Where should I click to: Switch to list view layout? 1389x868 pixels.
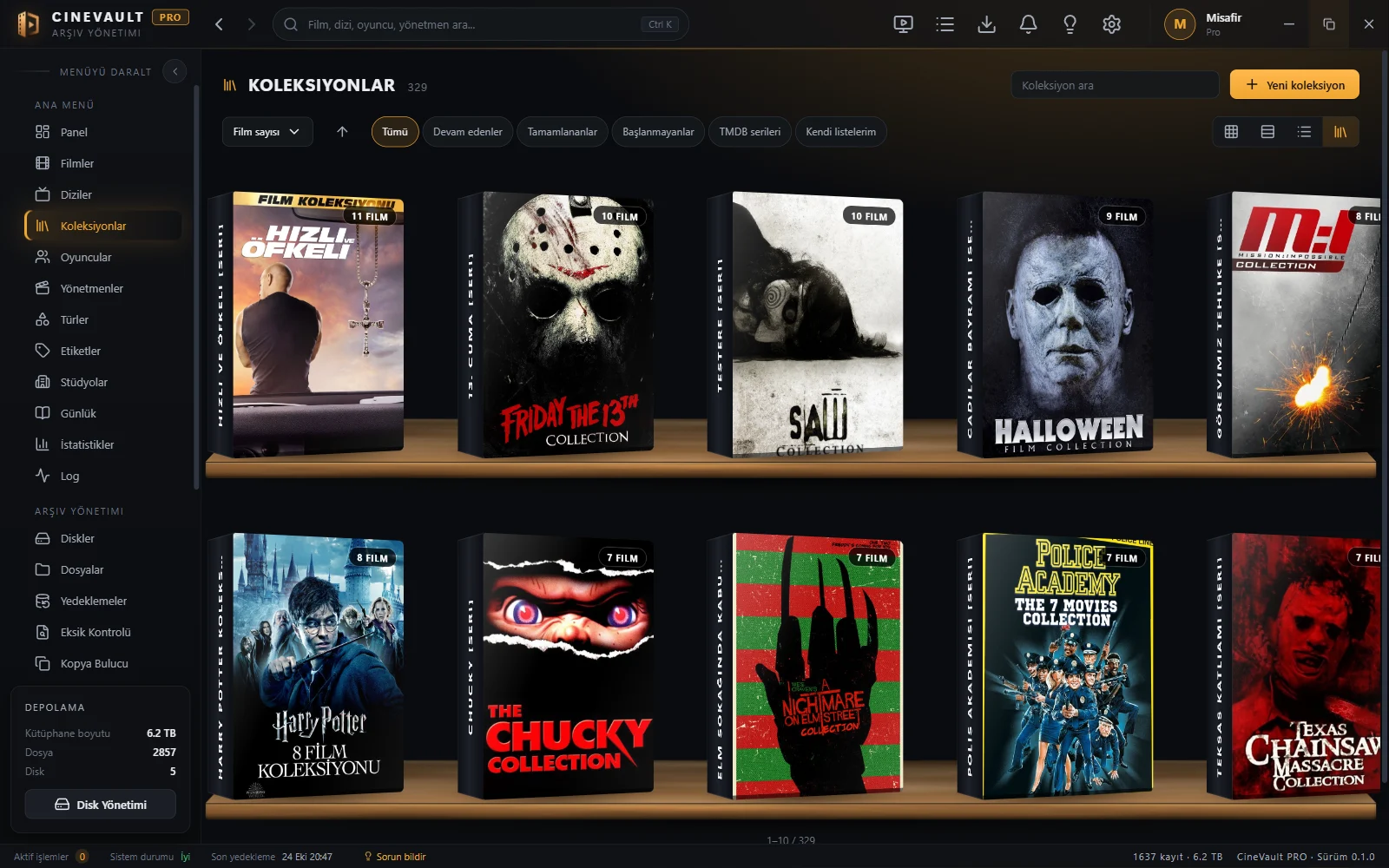pyautogui.click(x=1304, y=132)
